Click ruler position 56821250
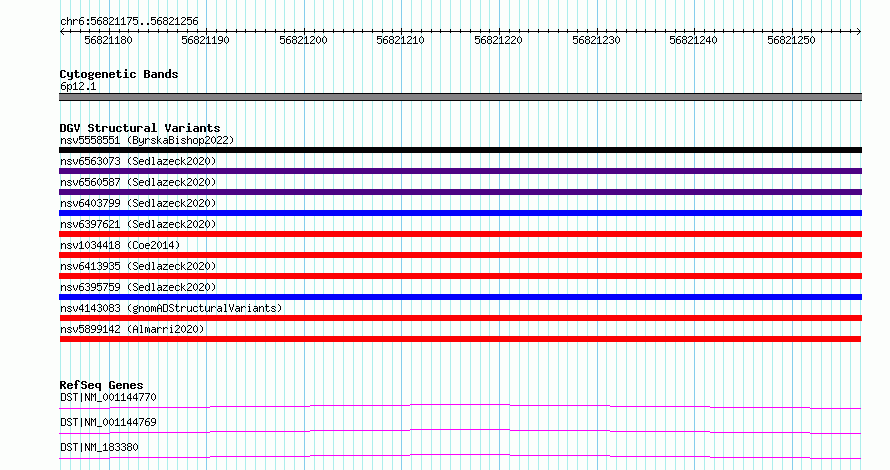Image resolution: width=890 pixels, height=470 pixels. point(791,40)
